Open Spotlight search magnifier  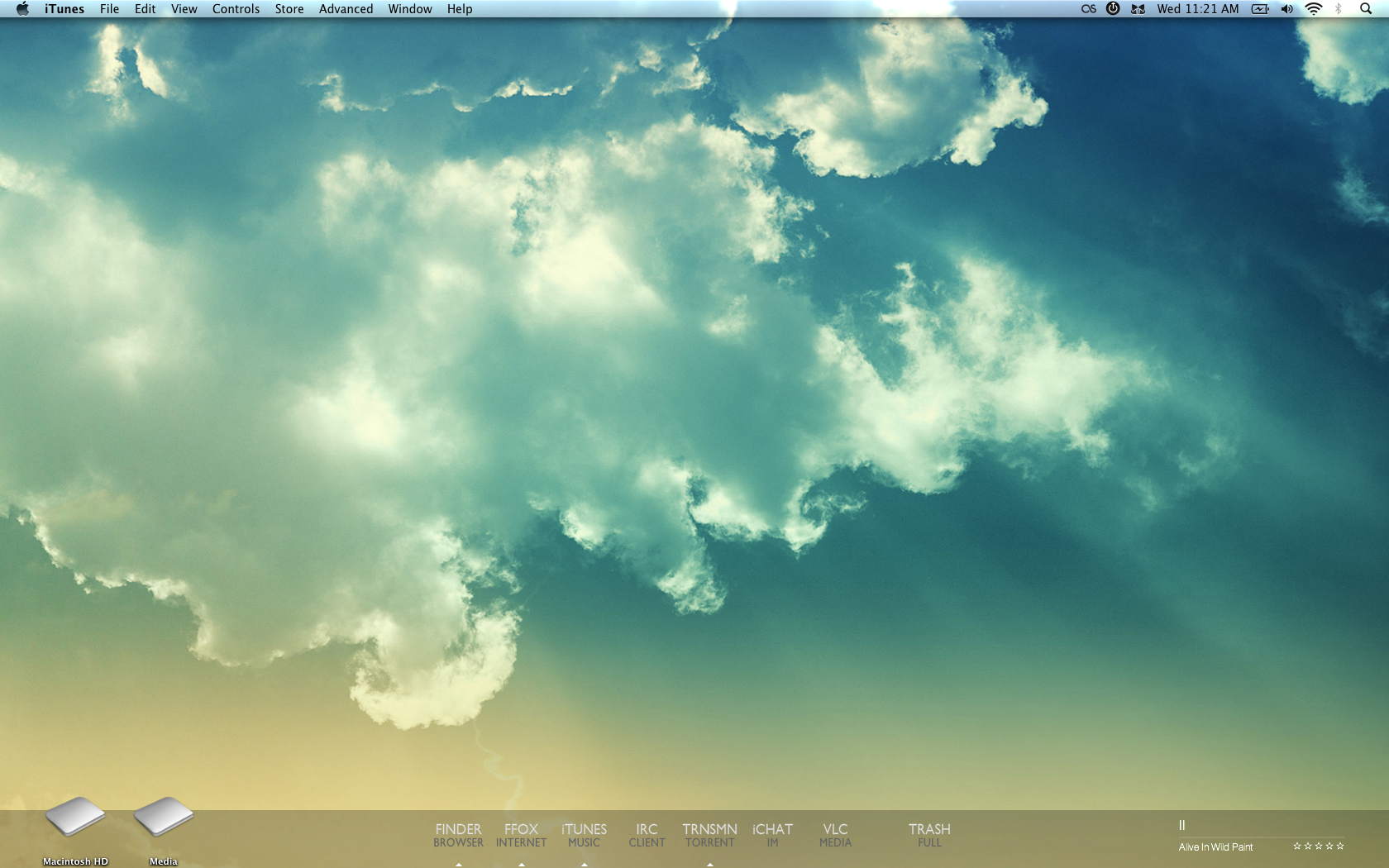1366,9
